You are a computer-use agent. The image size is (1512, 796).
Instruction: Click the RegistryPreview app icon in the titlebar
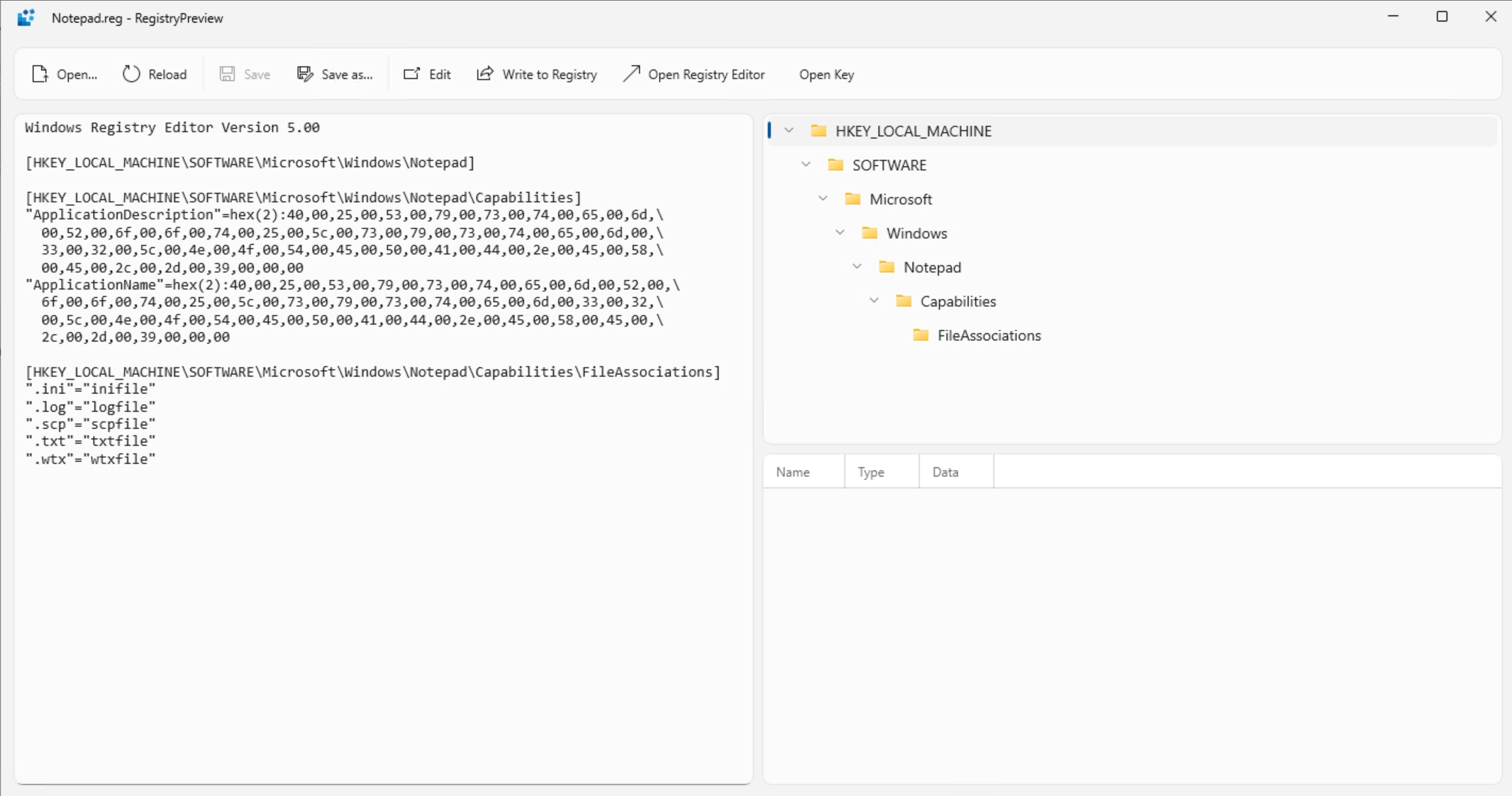[x=26, y=17]
